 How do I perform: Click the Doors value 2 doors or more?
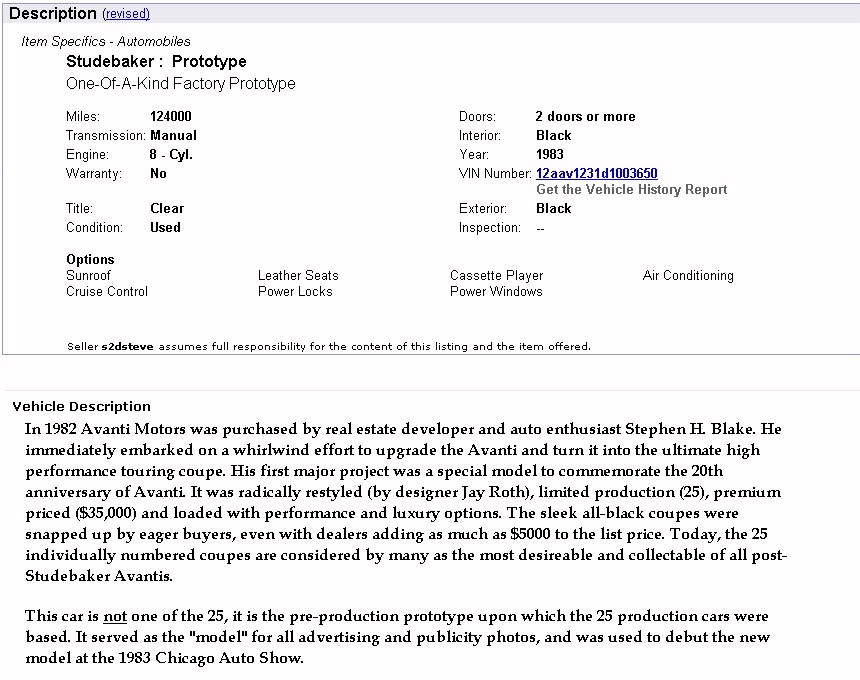click(x=586, y=116)
